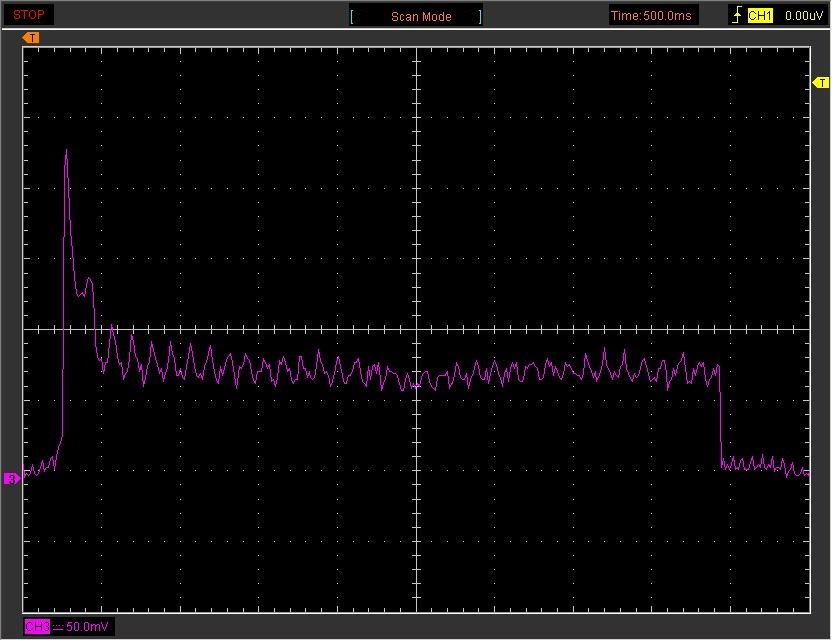Viewport: 832px width, 641px height.
Task: Click the left bracket of the memory bar
Action: pyautogui.click(x=352, y=16)
